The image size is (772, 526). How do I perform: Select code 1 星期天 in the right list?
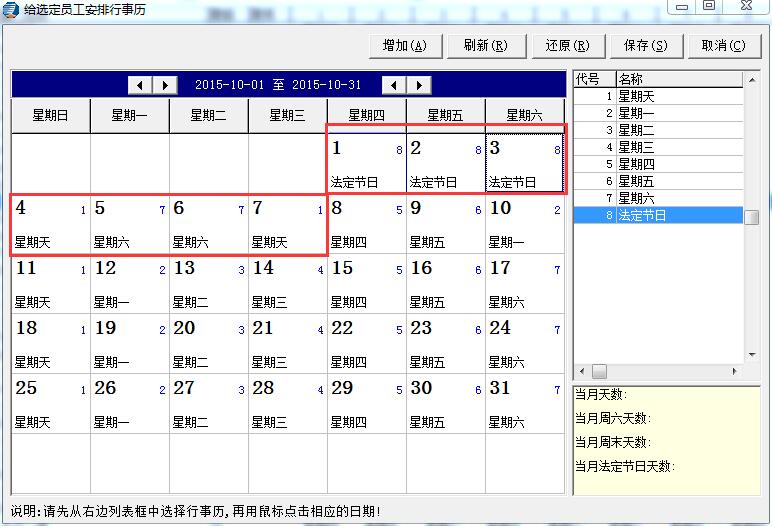coord(658,96)
